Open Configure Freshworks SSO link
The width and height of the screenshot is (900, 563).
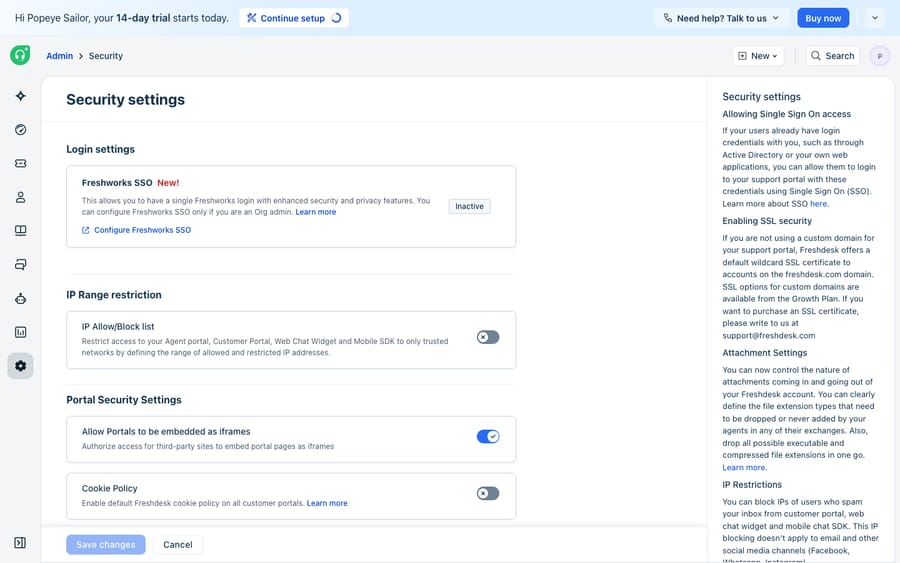pyautogui.click(x=142, y=230)
